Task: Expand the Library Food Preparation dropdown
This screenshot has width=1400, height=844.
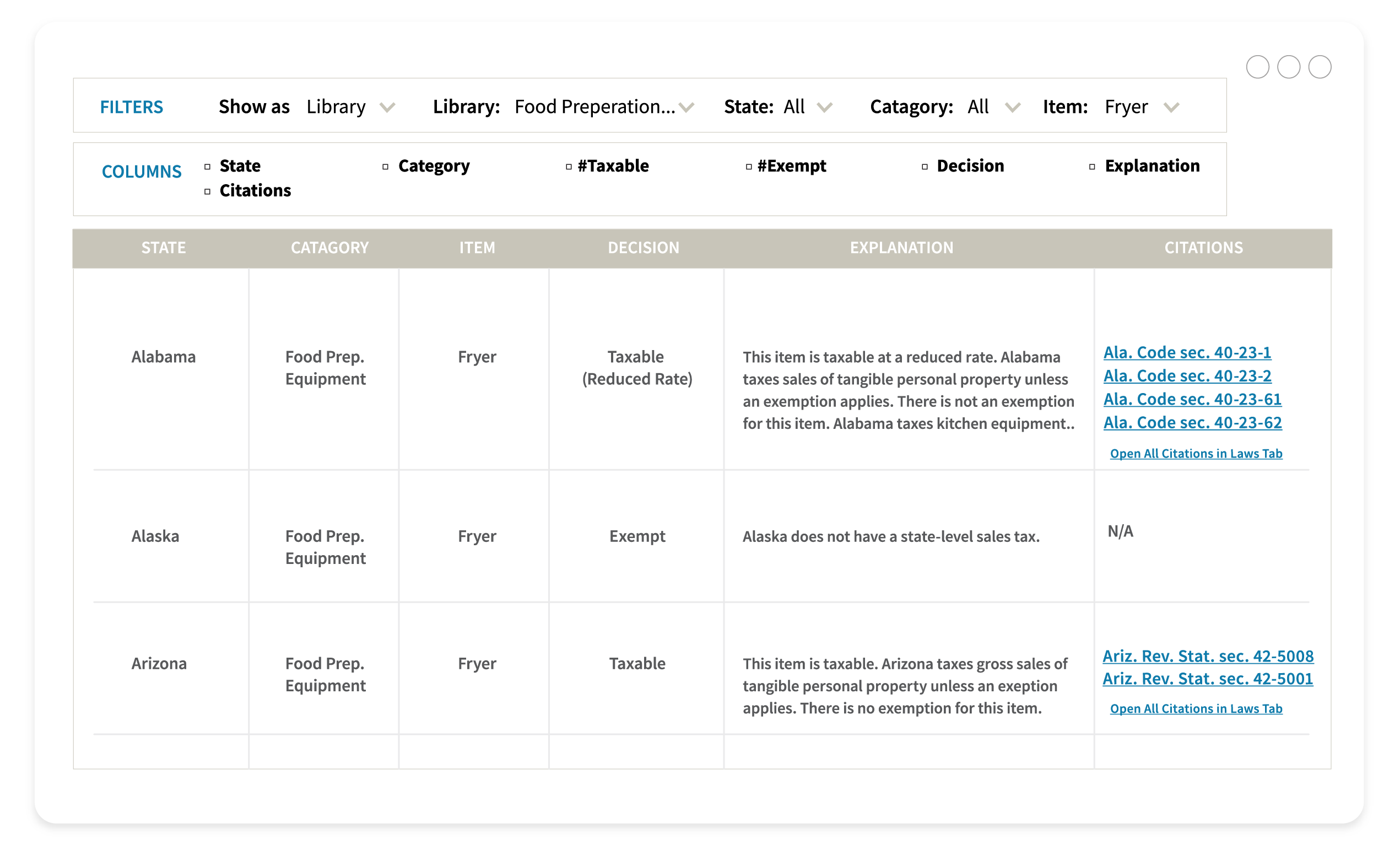Action: (687, 107)
